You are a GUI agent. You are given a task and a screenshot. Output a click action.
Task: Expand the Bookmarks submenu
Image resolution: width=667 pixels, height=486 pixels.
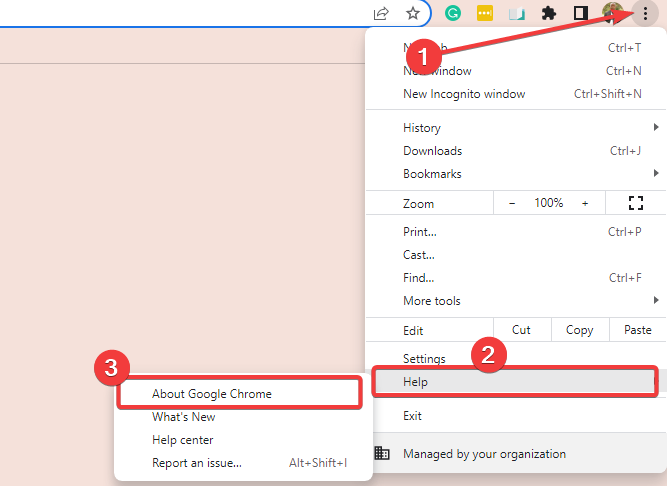click(516, 173)
